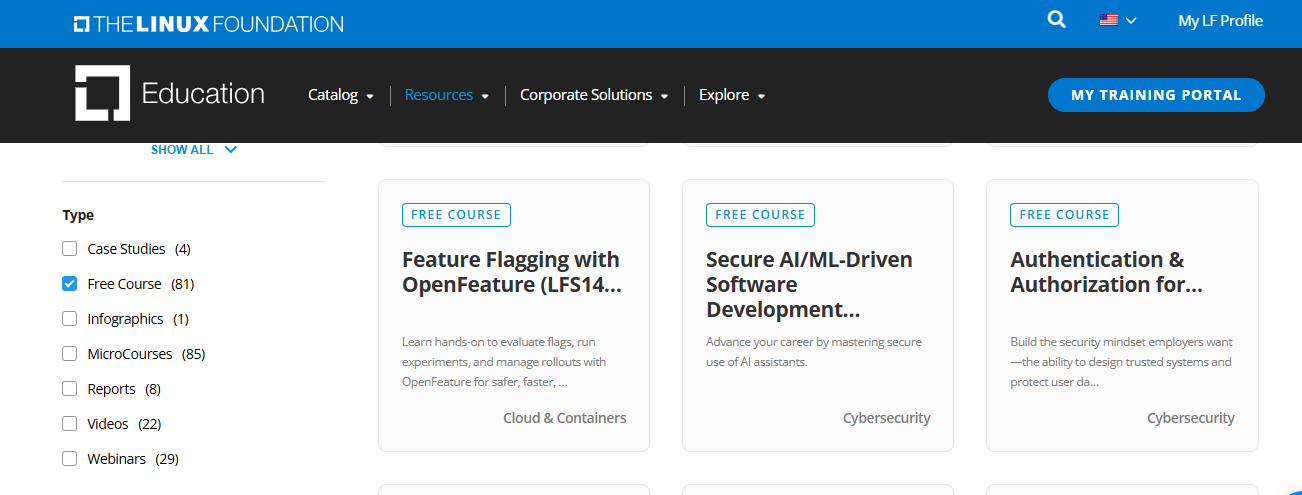Click the Webinars (29) count
The height and width of the screenshot is (495, 1302).
point(167,459)
